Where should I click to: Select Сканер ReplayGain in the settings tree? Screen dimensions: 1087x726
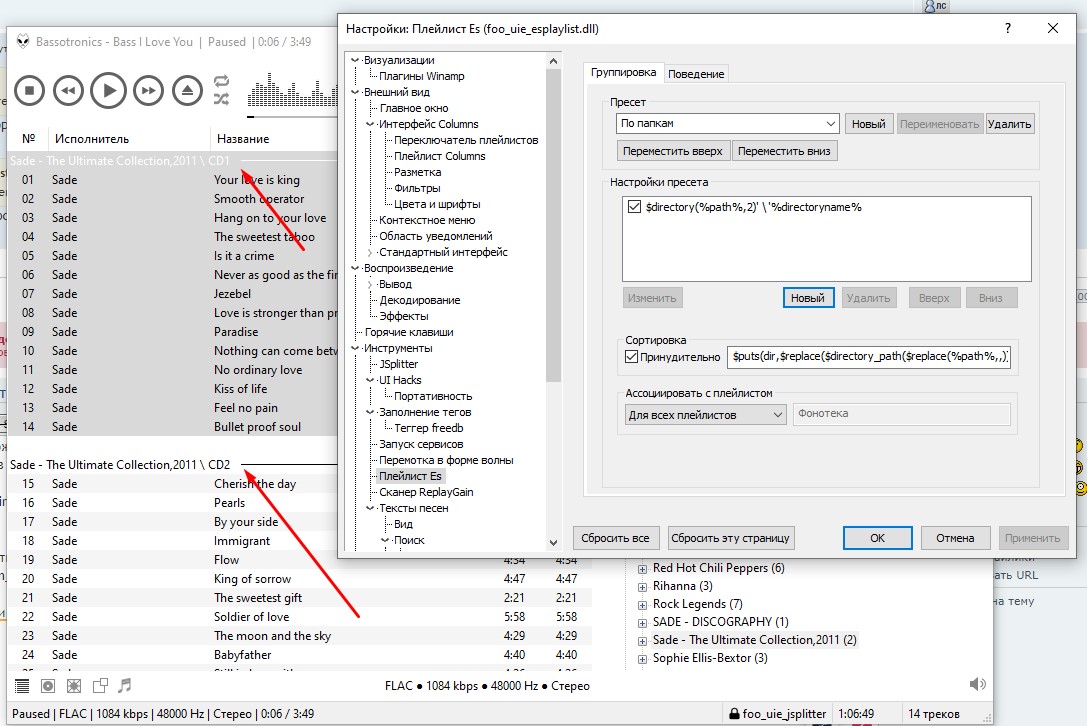pyautogui.click(x=426, y=492)
